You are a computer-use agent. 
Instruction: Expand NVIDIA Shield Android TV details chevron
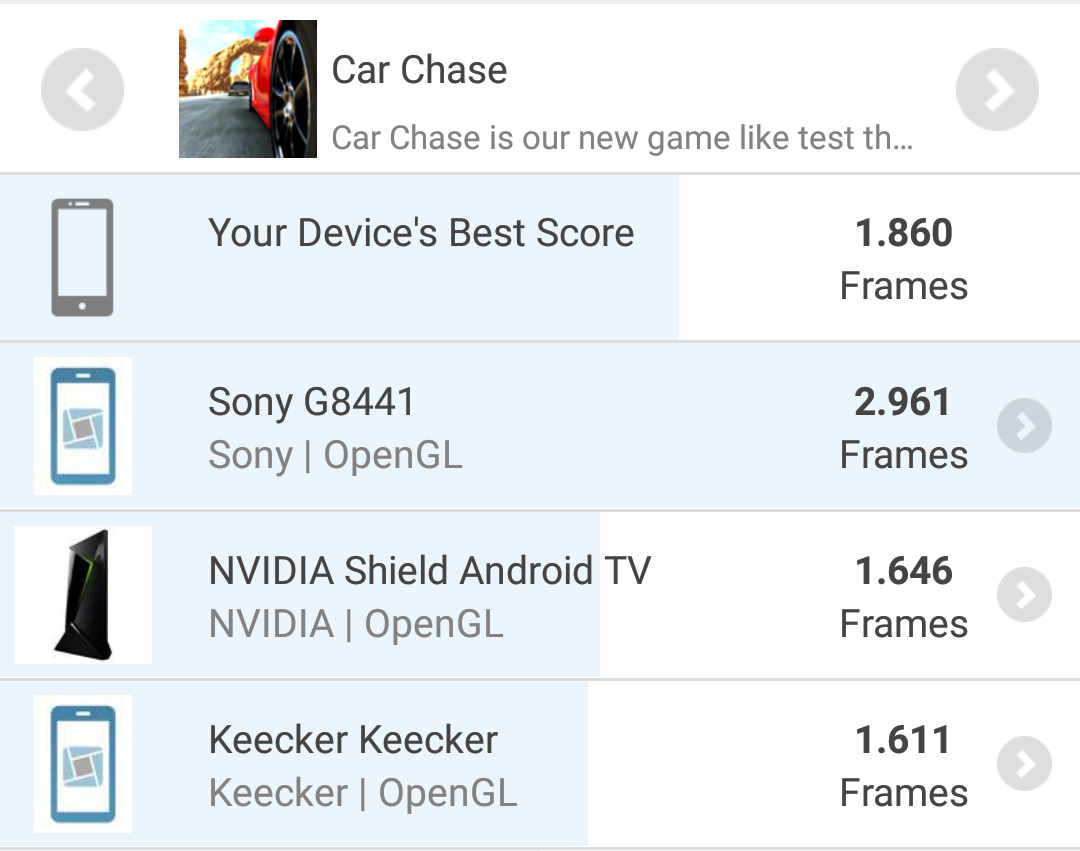coord(1024,594)
